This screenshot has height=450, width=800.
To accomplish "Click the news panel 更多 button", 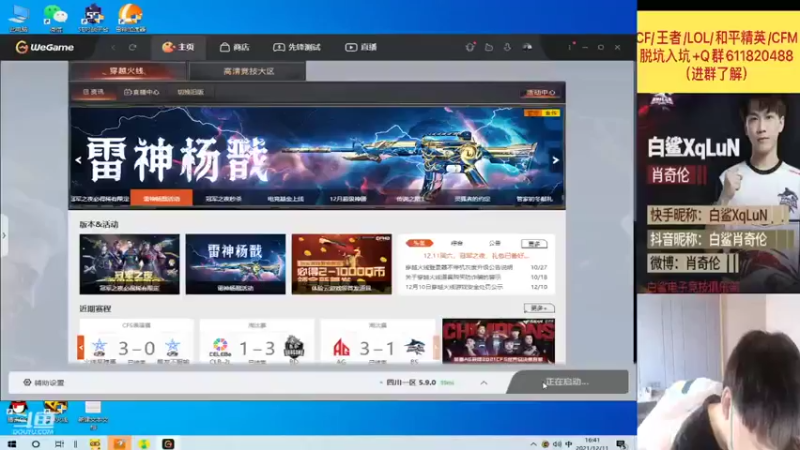I will coord(534,244).
